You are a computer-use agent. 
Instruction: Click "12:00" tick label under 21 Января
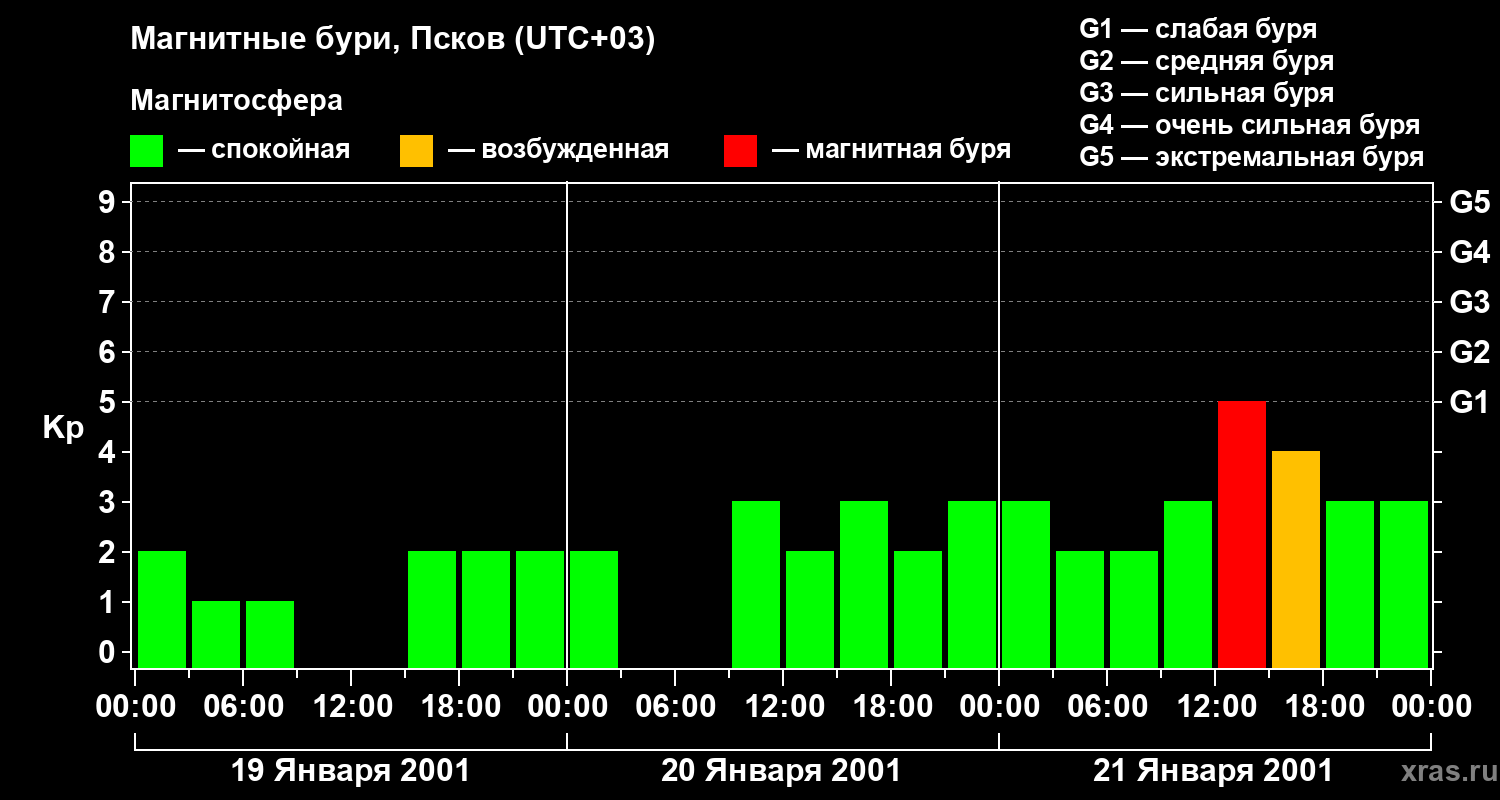tap(1216, 707)
